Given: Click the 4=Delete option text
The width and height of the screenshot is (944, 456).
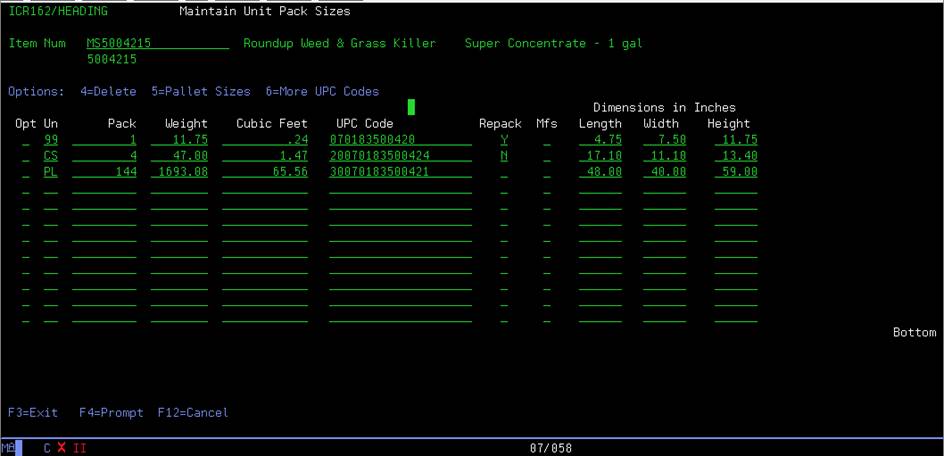Looking at the screenshot, I should pos(108,91).
